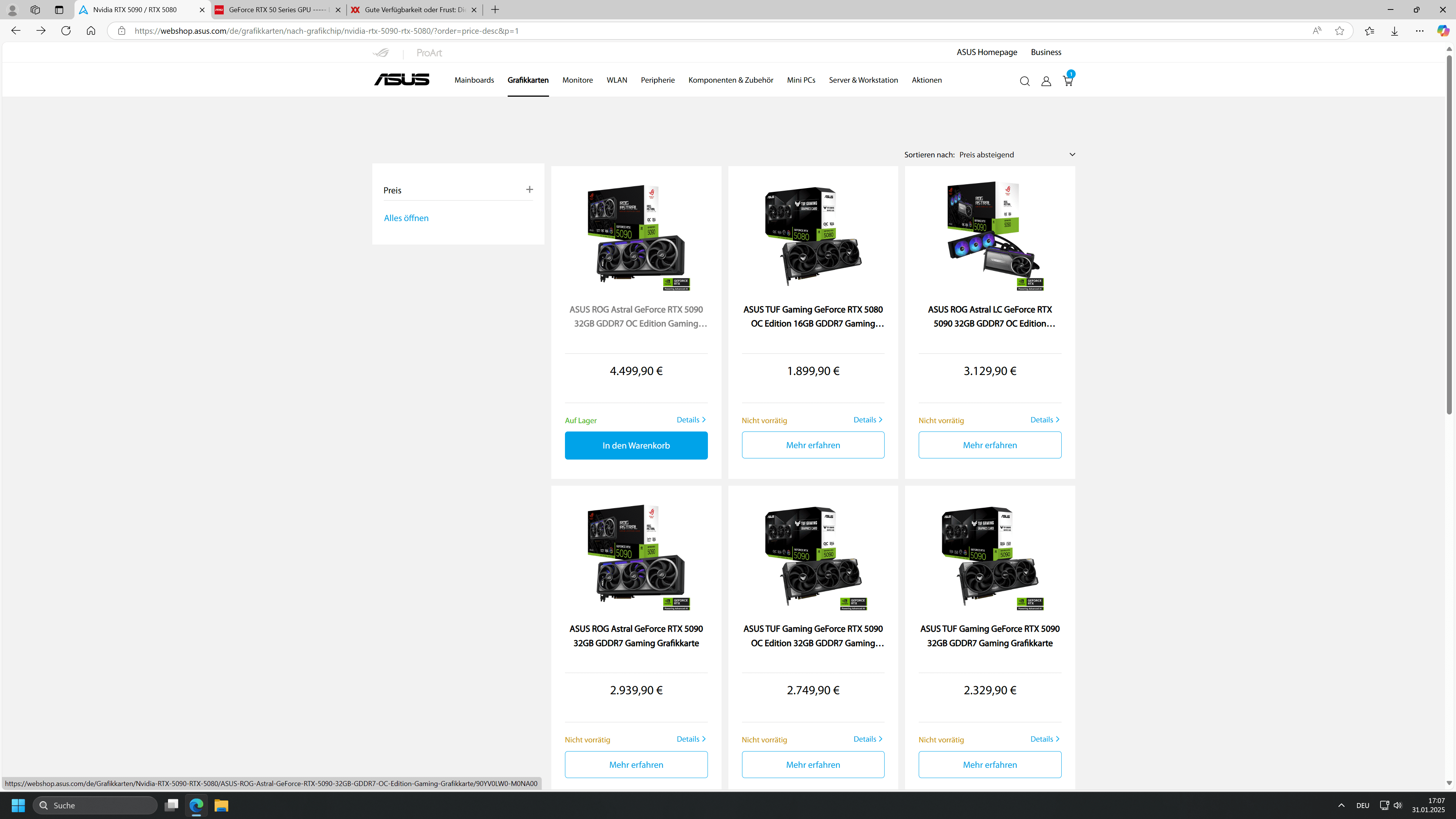Open the browser profile icon
The image size is (1456, 819).
click(x=12, y=9)
